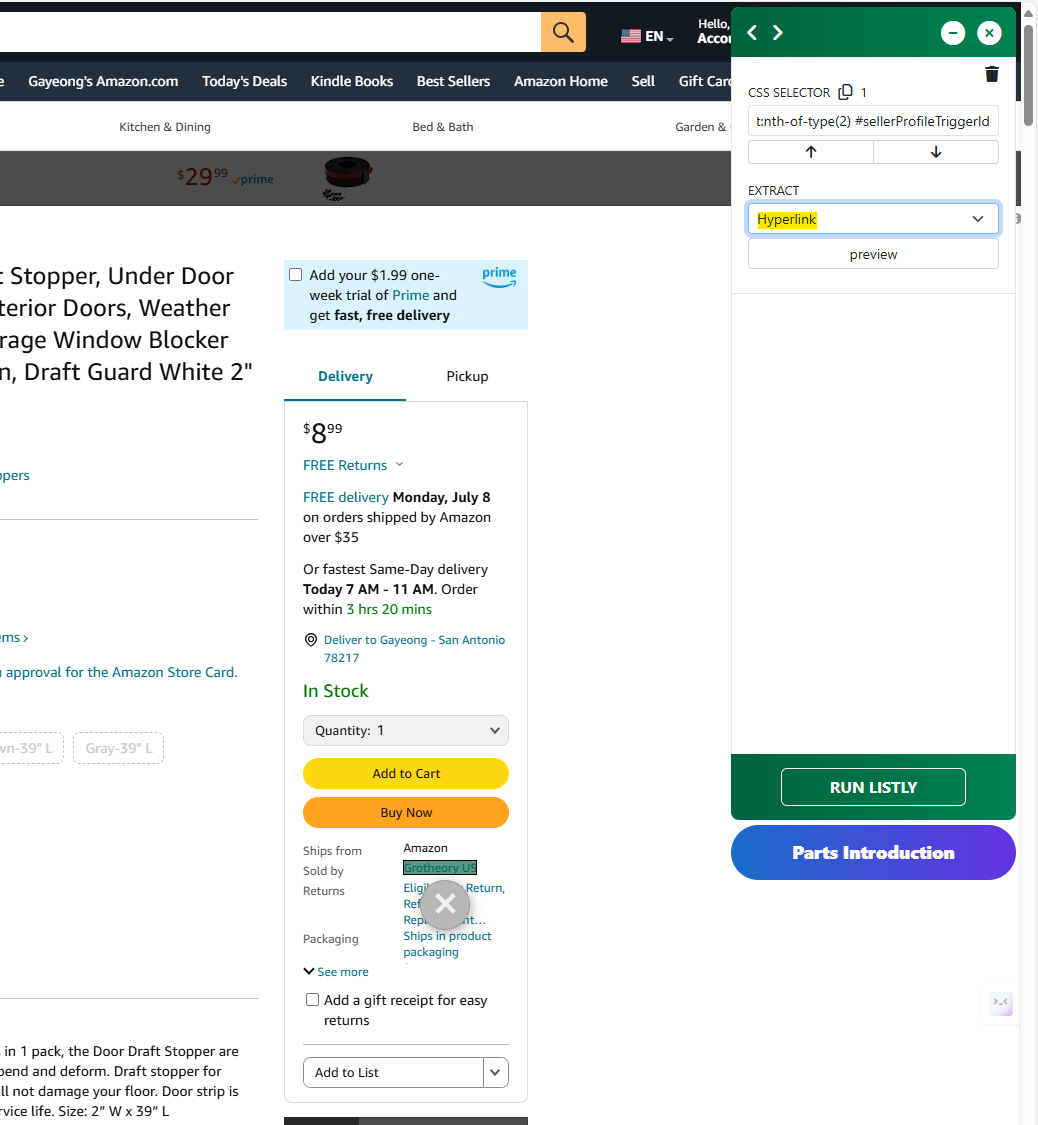Click into the Amazon search box
This screenshot has width=1038, height=1125.
[270, 32]
